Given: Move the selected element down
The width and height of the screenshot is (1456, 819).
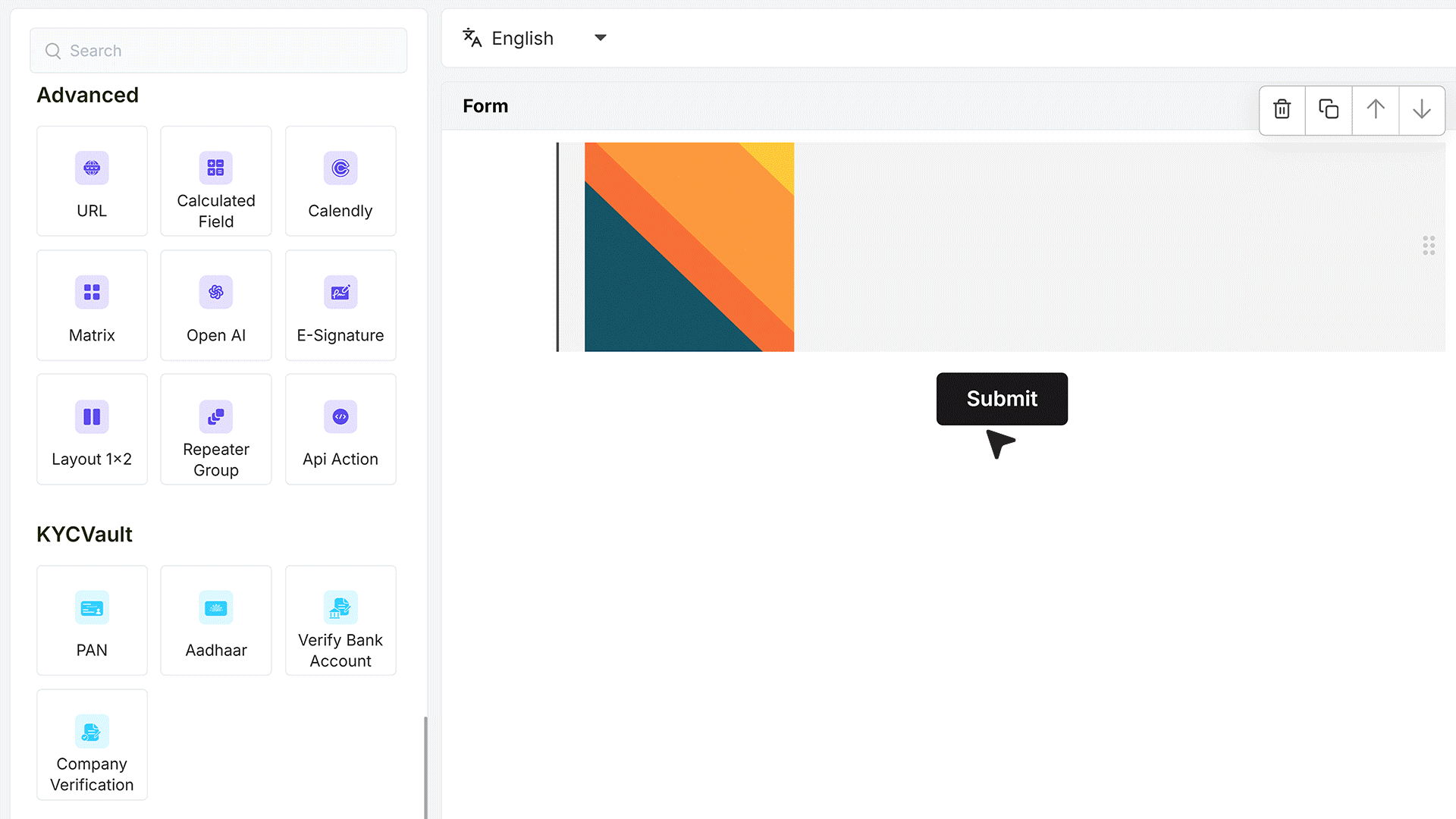Looking at the screenshot, I should coord(1422,109).
